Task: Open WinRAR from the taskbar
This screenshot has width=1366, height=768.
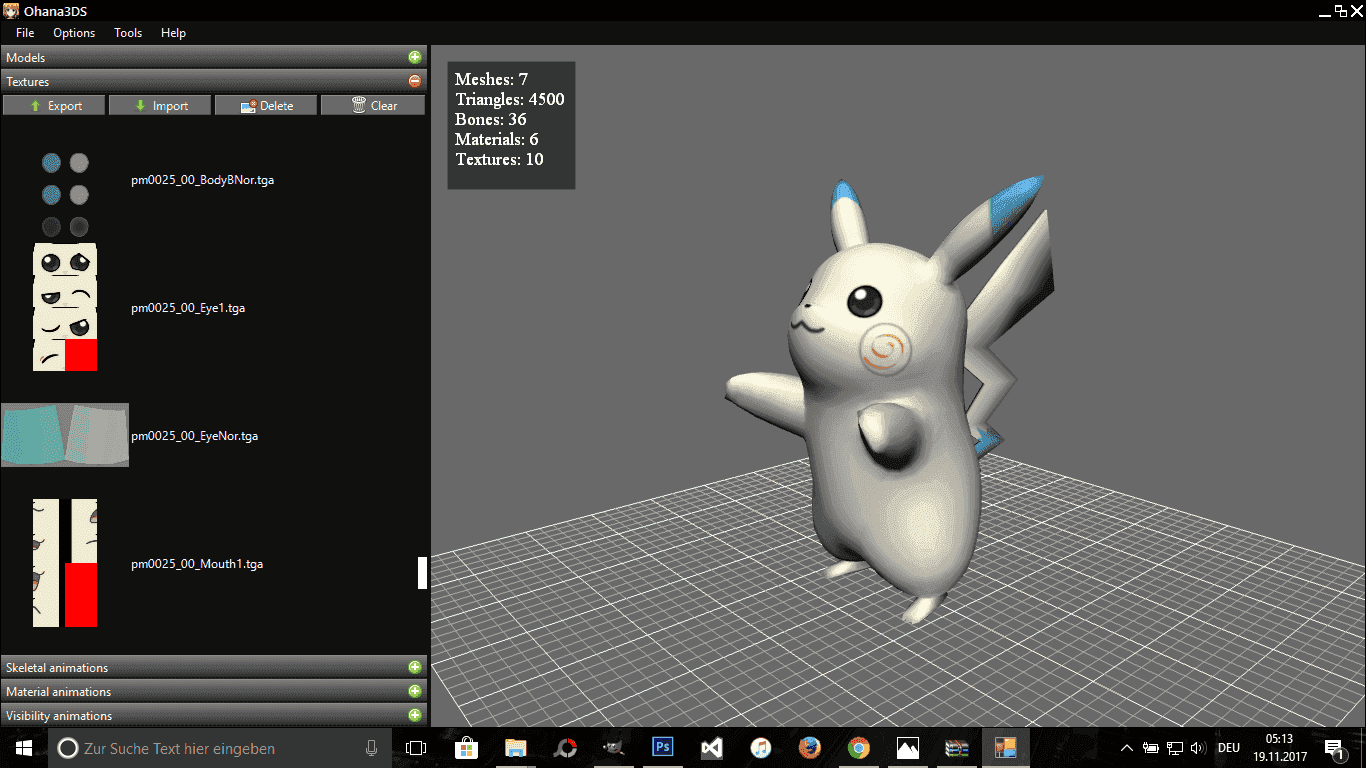Action: coord(957,748)
